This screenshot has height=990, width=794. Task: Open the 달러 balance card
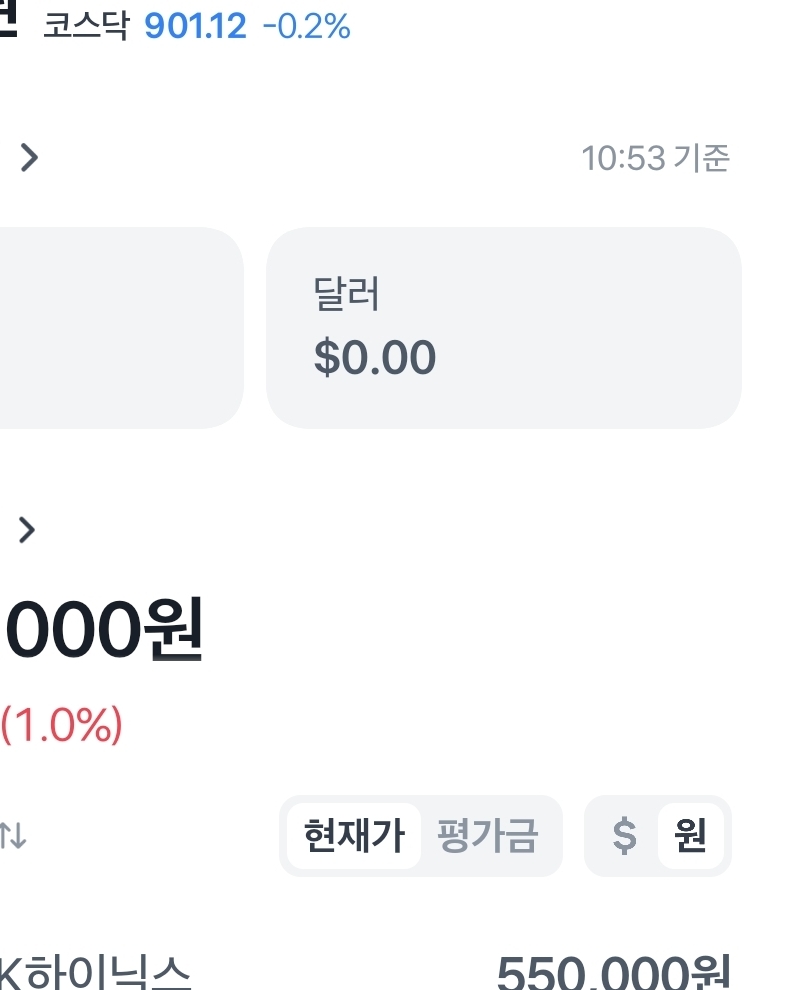(x=503, y=328)
